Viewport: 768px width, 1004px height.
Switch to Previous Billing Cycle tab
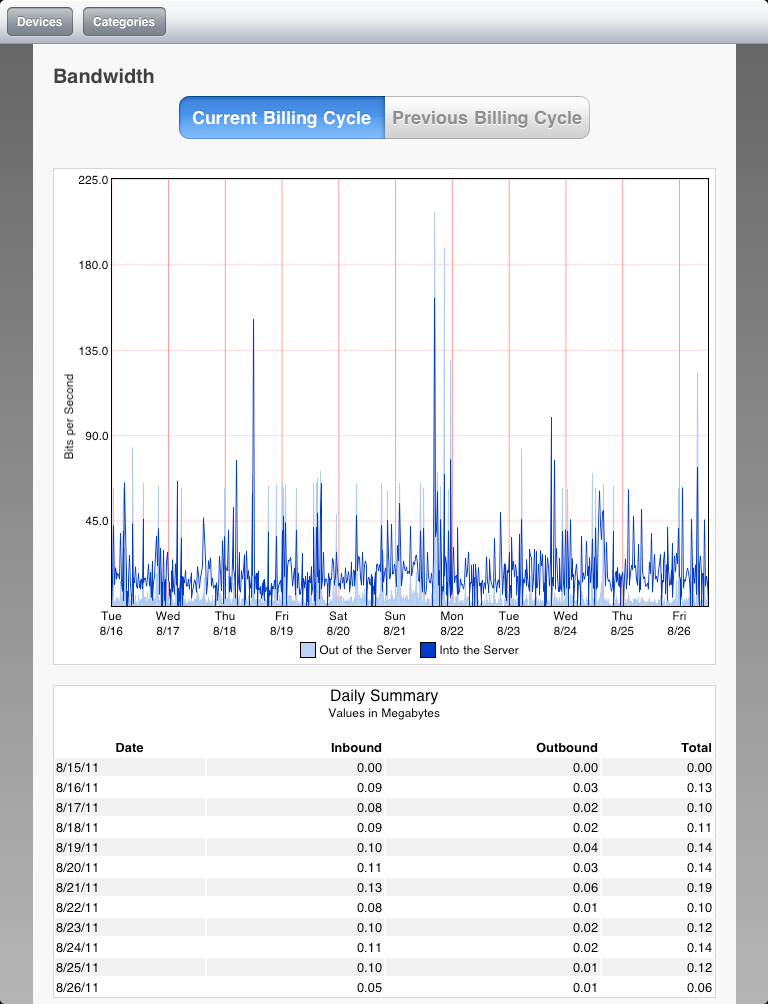tap(487, 118)
